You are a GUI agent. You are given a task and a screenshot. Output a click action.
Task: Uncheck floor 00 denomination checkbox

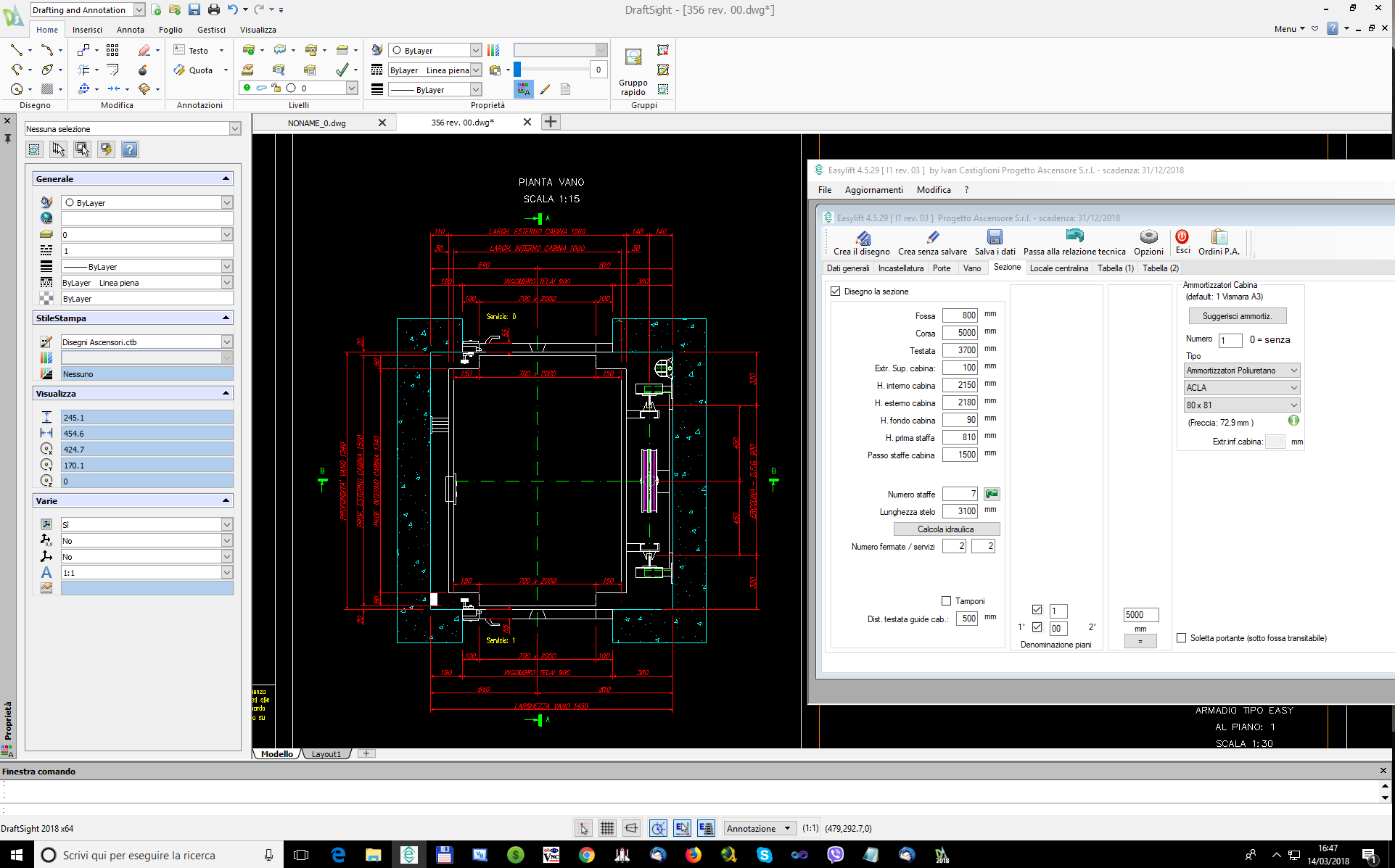1037,627
